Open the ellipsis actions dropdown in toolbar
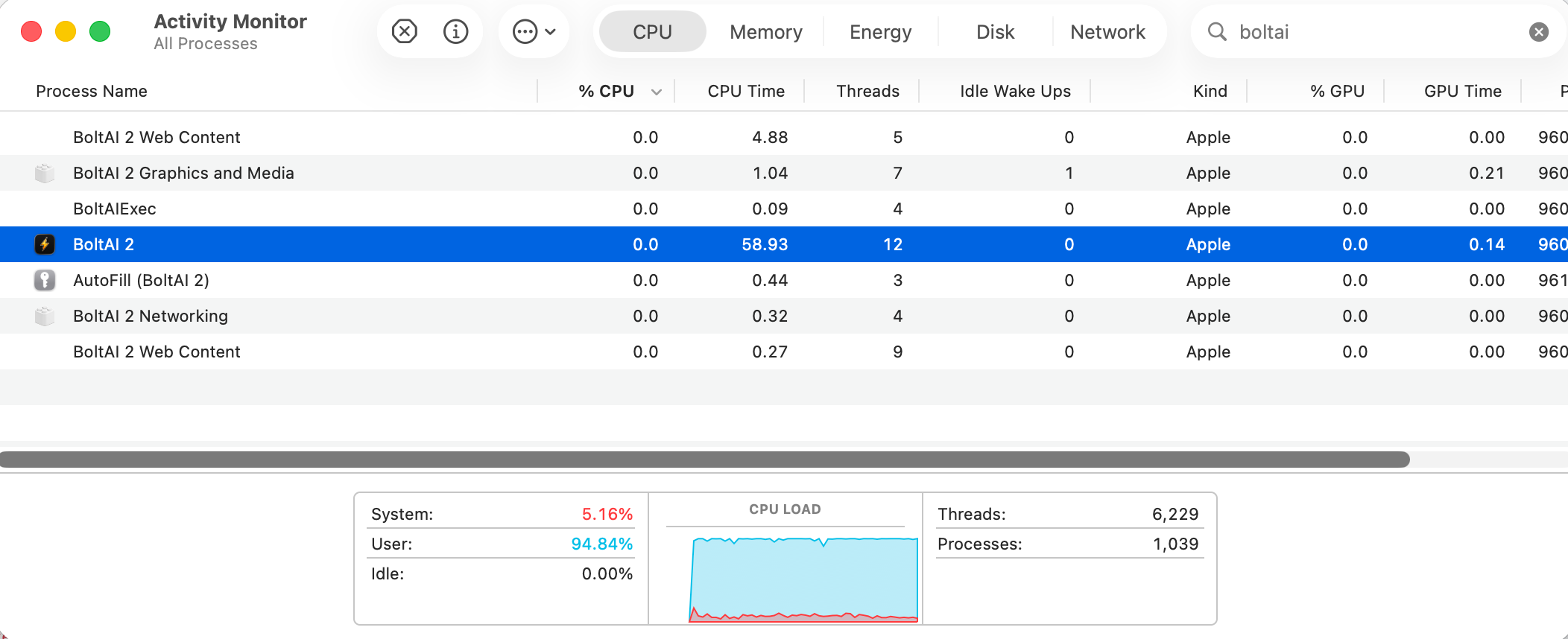 coord(534,31)
